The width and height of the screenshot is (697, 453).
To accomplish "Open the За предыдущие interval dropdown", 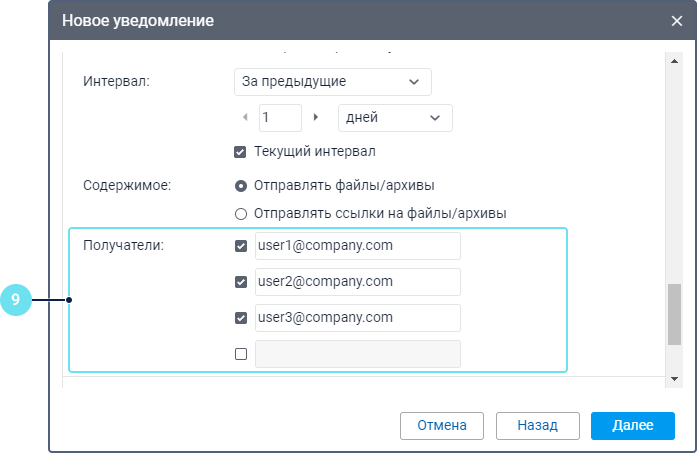I will tap(332, 81).
